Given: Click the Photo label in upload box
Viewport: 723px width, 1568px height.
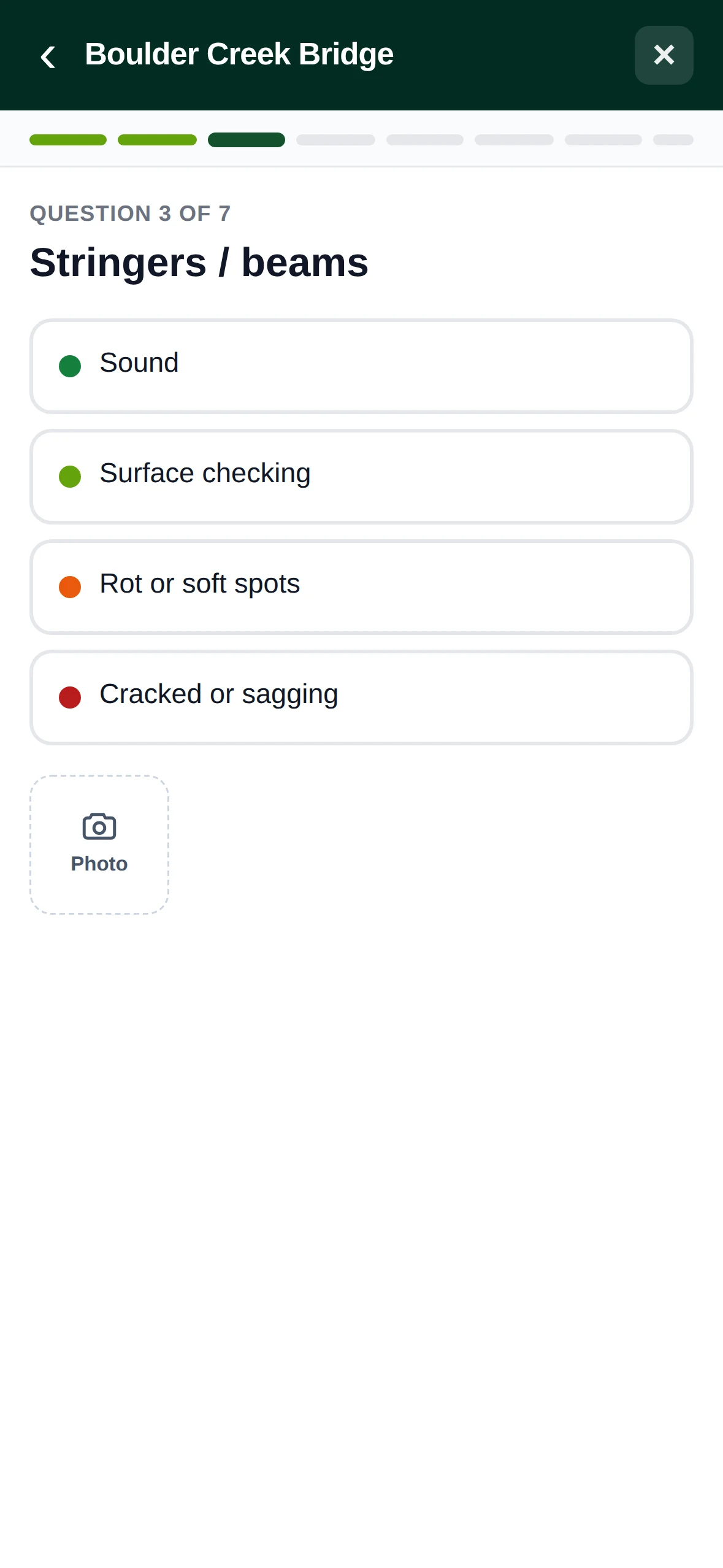Looking at the screenshot, I should tap(99, 864).
